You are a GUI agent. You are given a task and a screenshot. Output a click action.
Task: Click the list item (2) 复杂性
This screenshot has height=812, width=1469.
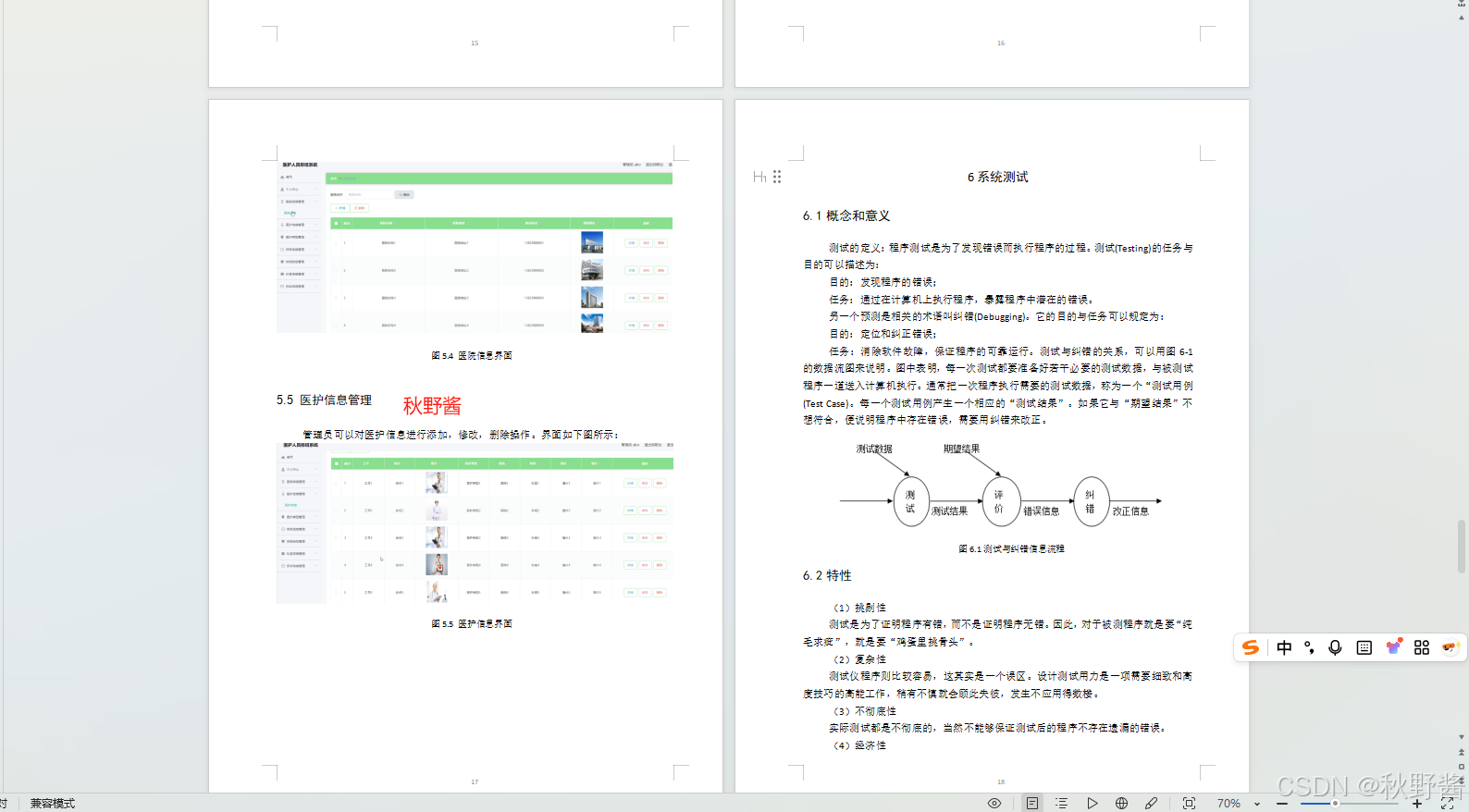859,659
